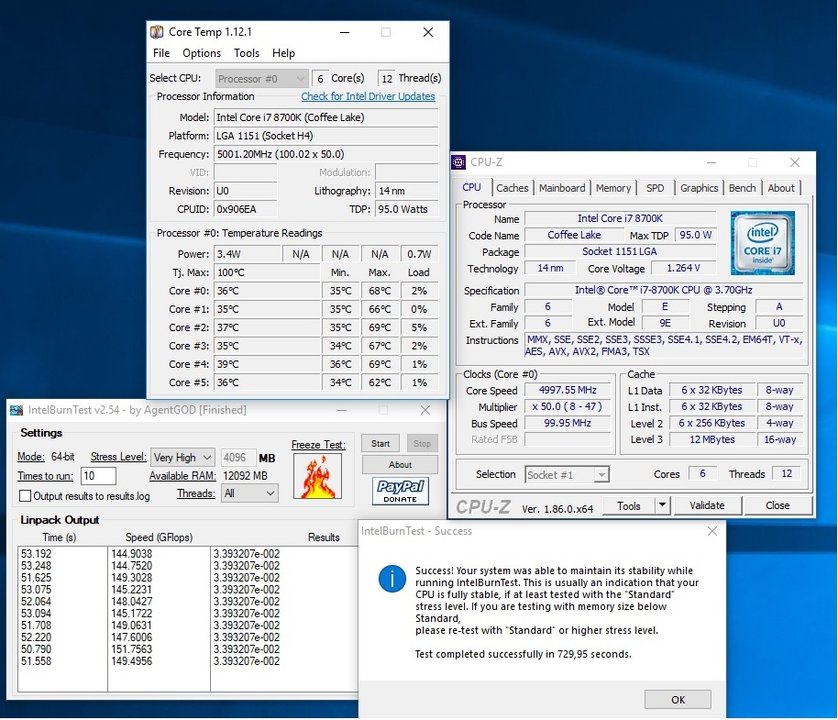
Task: Click the Speed (GFlops) column header
Action: (159, 537)
